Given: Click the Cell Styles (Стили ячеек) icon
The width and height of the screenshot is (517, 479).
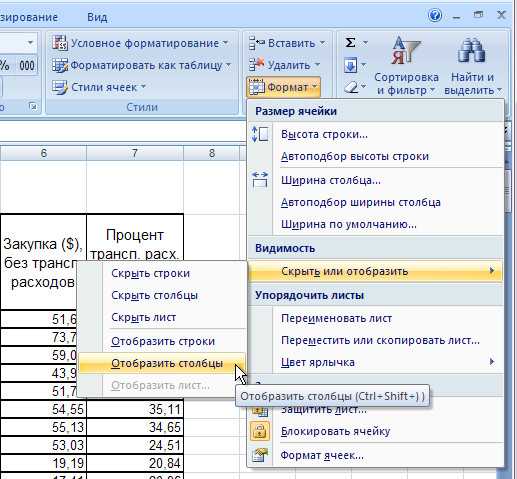Looking at the screenshot, I should coord(60,87).
